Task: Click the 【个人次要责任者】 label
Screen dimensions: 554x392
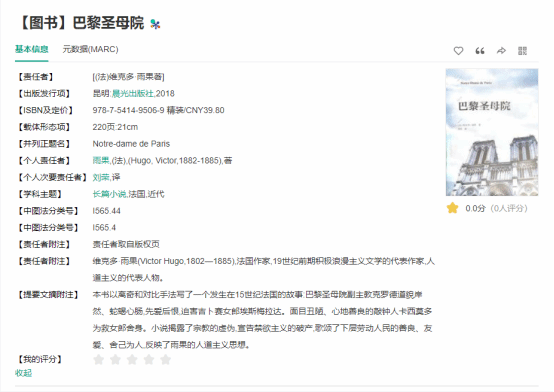Action: click(x=53, y=177)
